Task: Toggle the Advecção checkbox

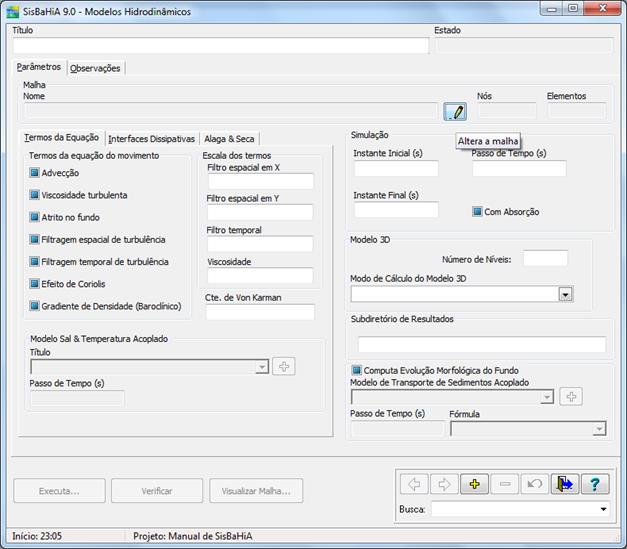Action: coord(34,173)
